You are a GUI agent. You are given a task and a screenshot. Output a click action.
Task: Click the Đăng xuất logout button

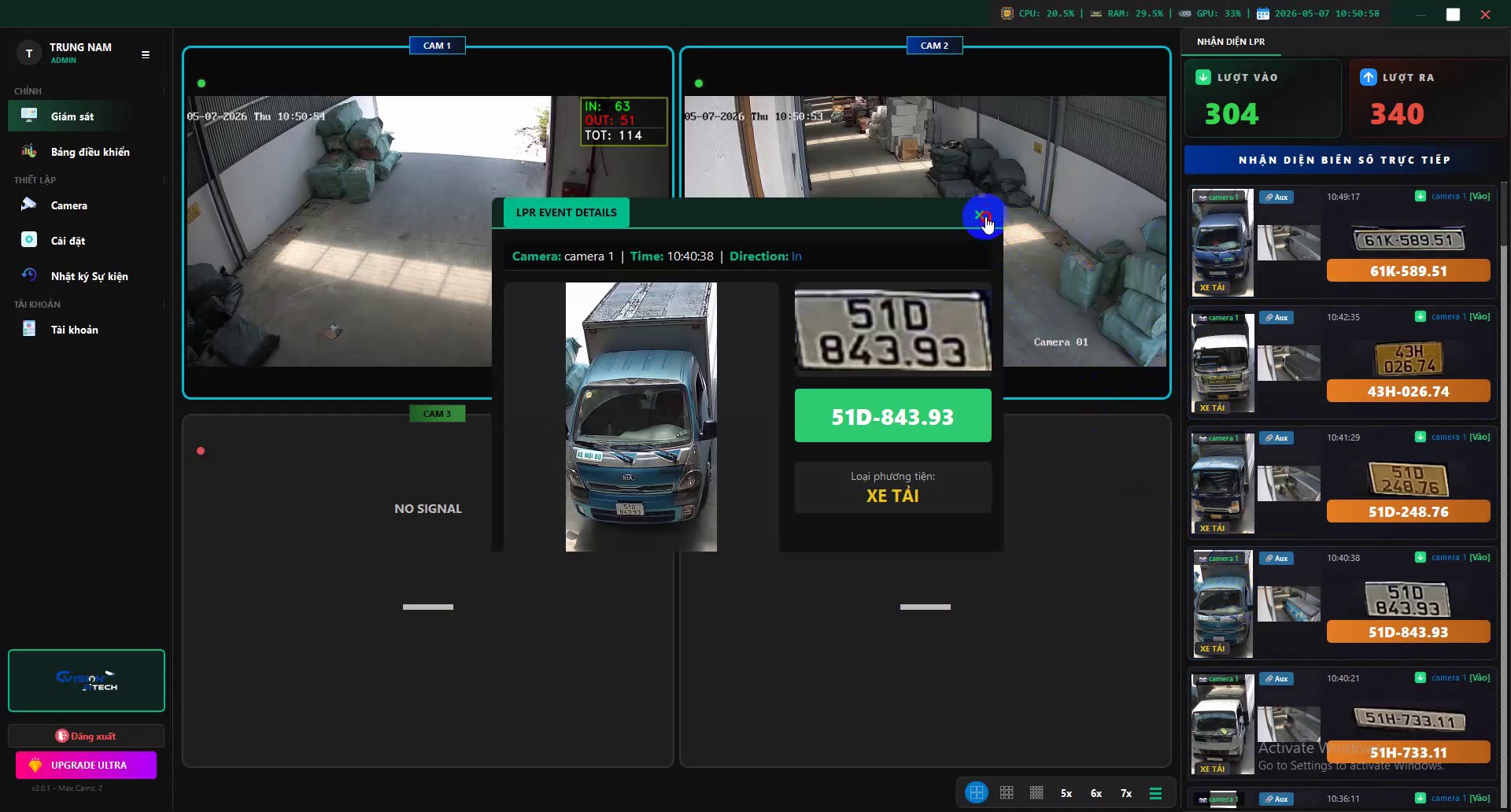point(87,736)
